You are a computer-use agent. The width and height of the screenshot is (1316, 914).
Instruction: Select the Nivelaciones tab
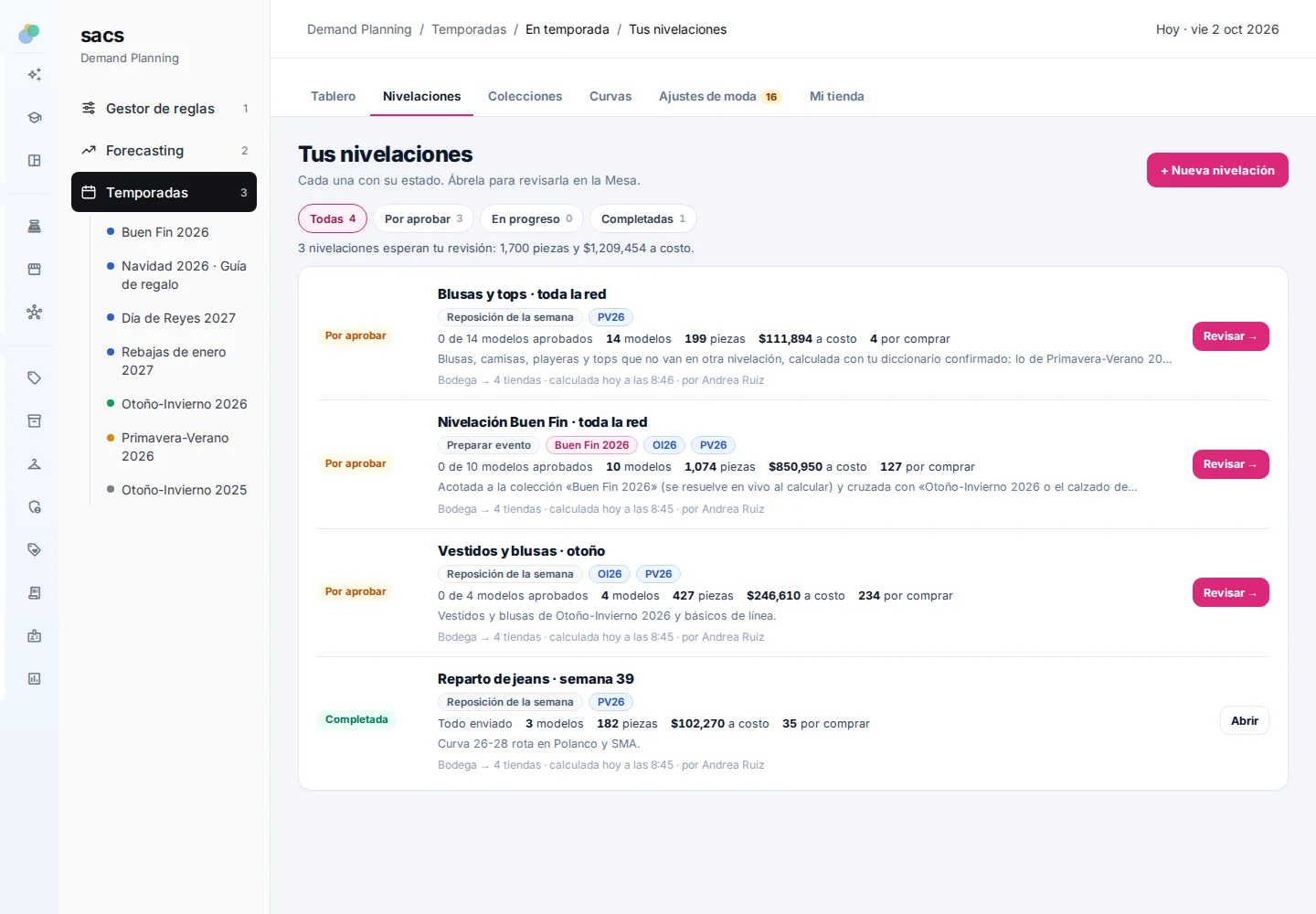point(421,96)
